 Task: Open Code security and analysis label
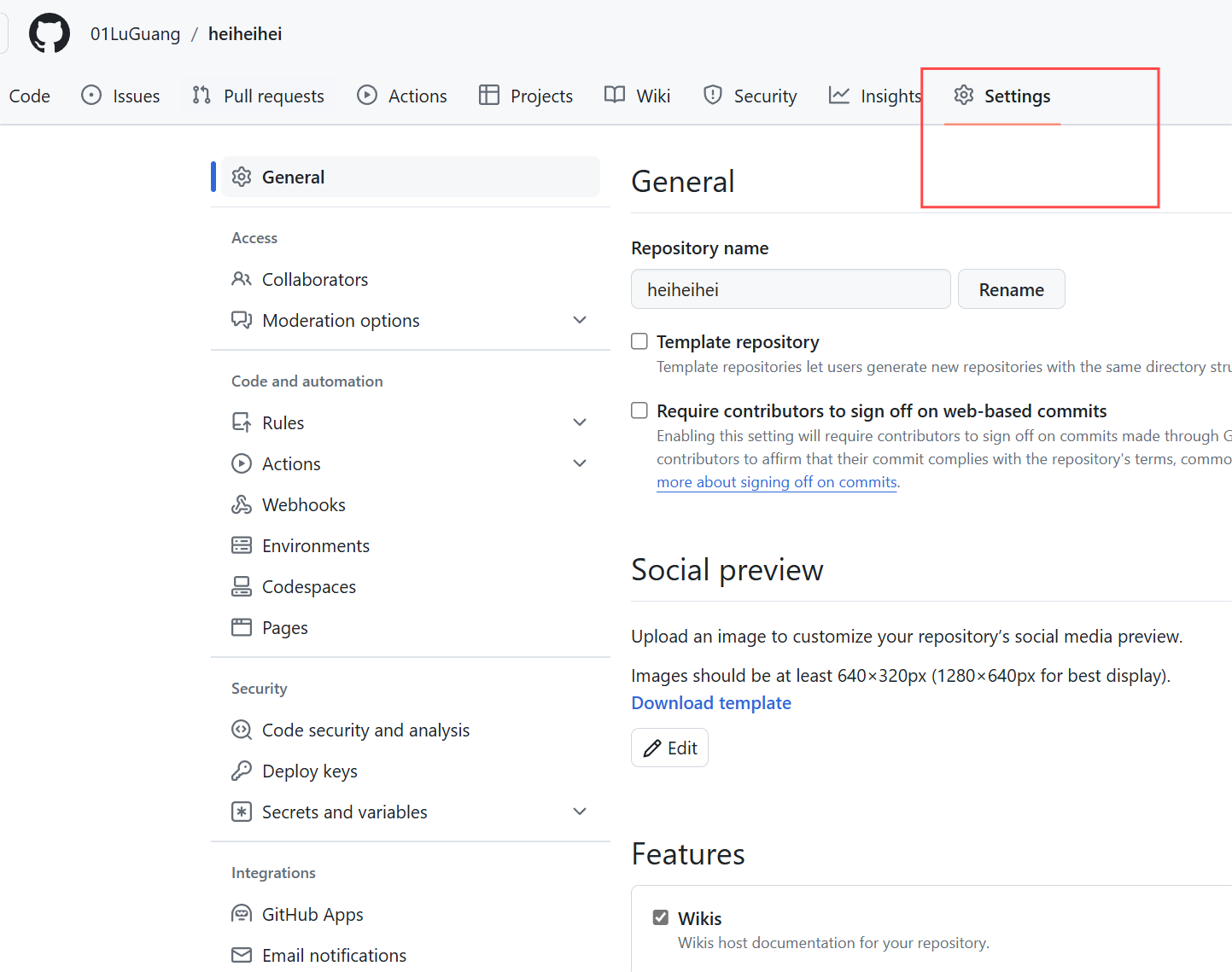[365, 730]
